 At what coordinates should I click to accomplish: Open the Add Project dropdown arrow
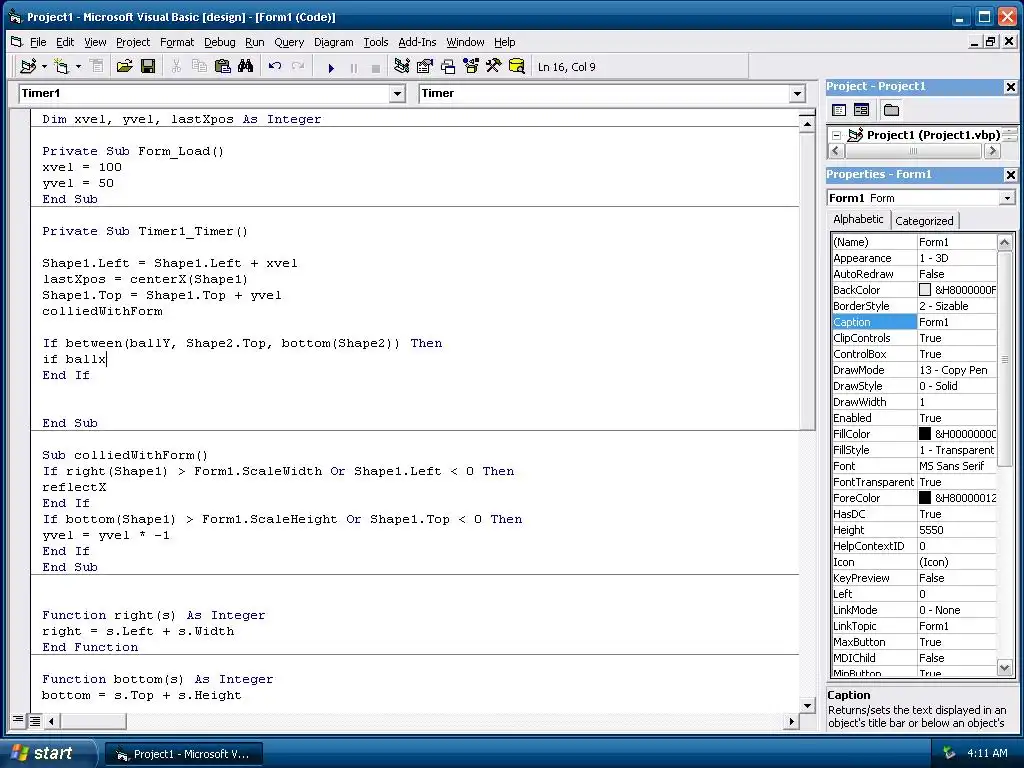[x=44, y=67]
